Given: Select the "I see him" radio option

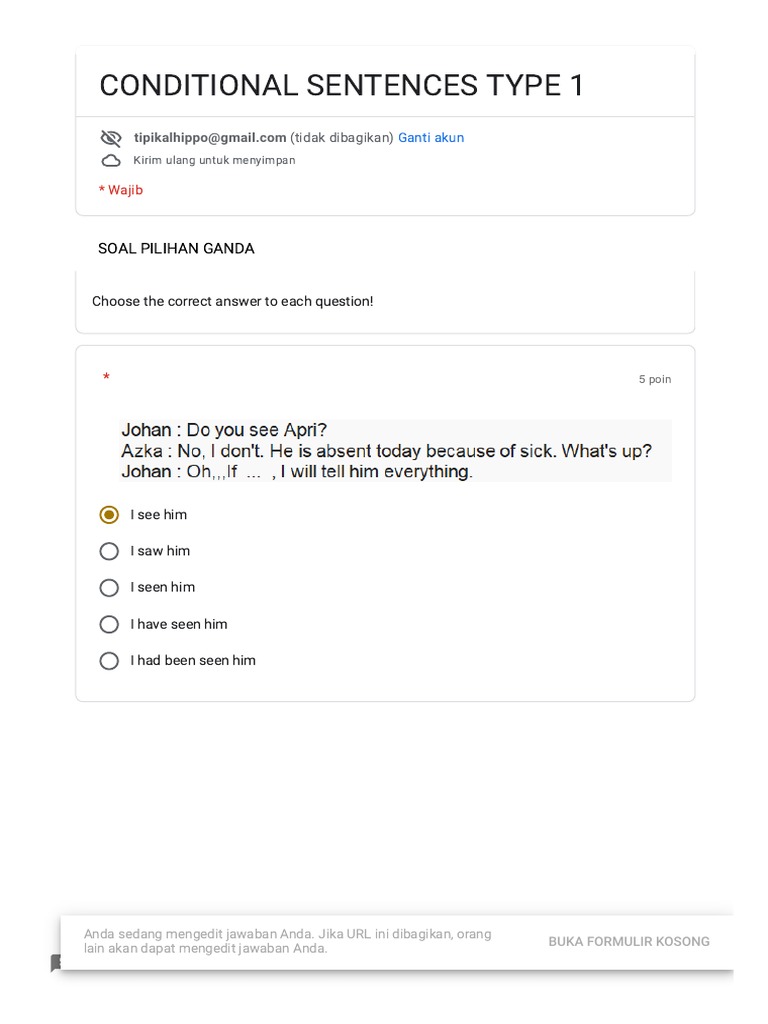Looking at the screenshot, I should point(109,515).
